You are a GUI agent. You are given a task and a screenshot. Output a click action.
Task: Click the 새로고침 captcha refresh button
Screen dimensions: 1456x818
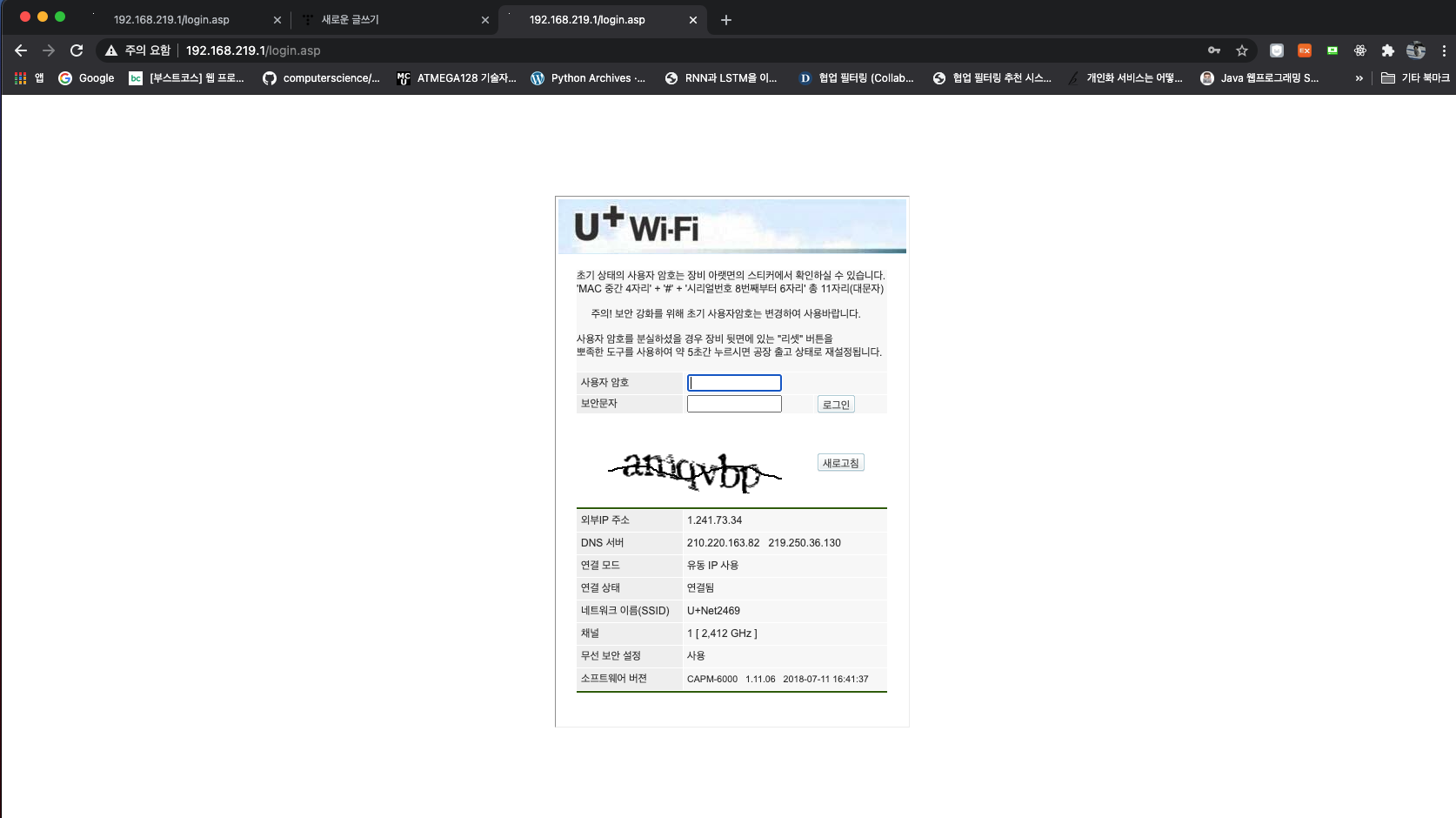[x=841, y=463]
